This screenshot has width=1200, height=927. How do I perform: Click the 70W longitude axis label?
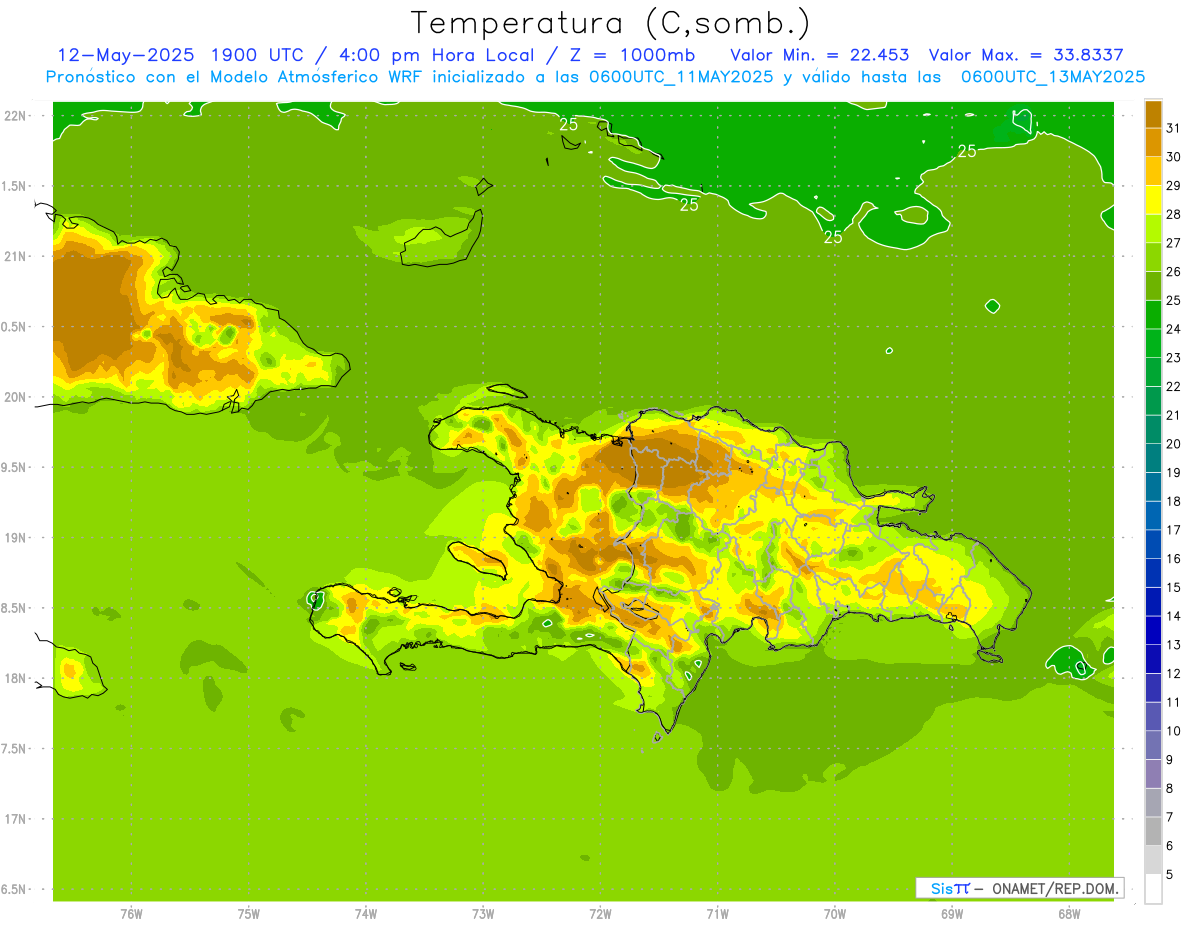click(x=835, y=914)
